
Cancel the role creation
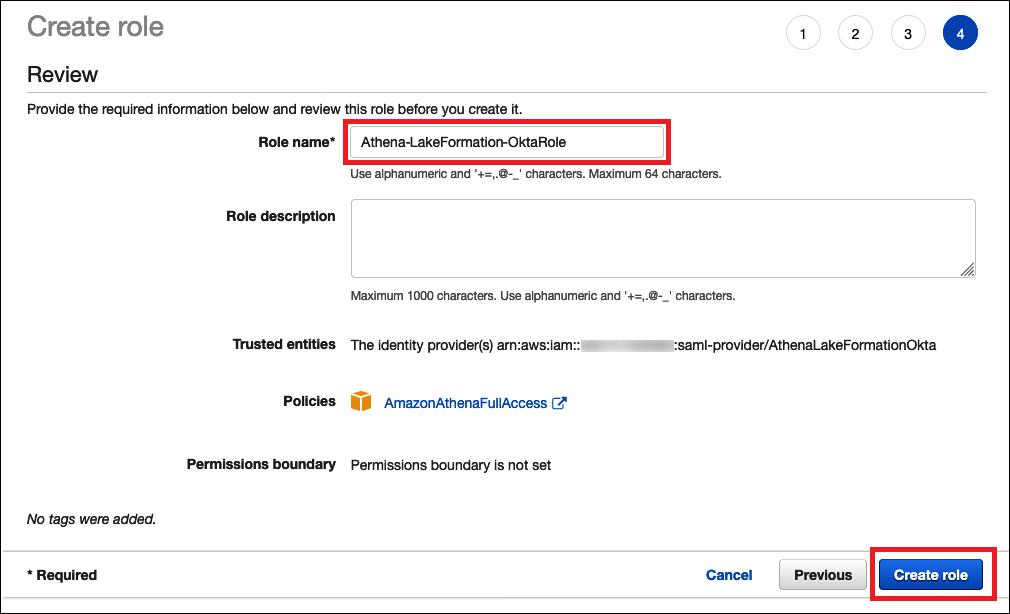[729, 575]
